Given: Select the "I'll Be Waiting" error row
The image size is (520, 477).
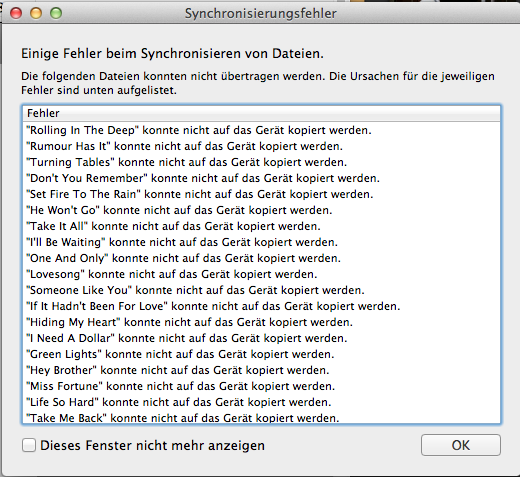Looking at the screenshot, I should 261,242.
